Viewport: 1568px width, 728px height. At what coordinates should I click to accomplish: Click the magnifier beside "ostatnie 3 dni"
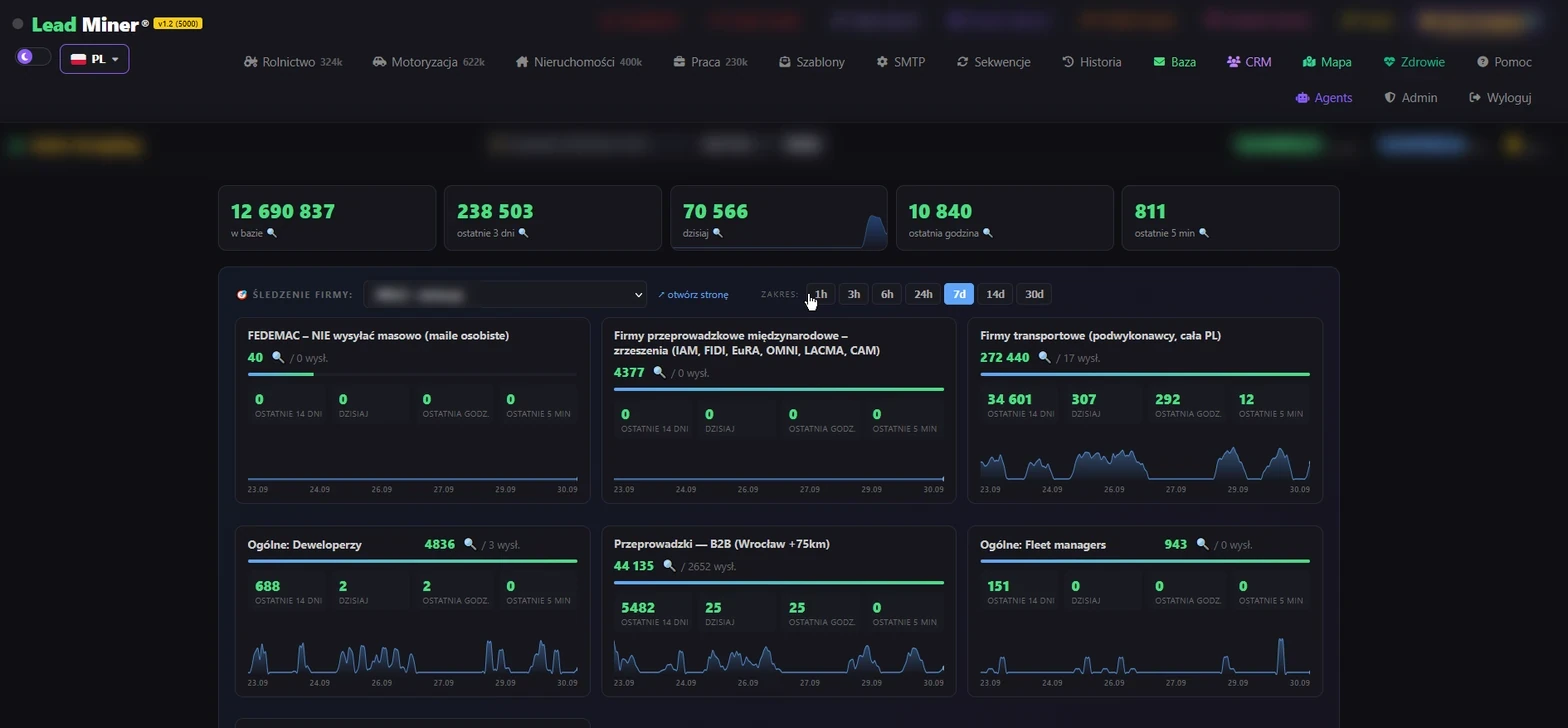pos(523,233)
